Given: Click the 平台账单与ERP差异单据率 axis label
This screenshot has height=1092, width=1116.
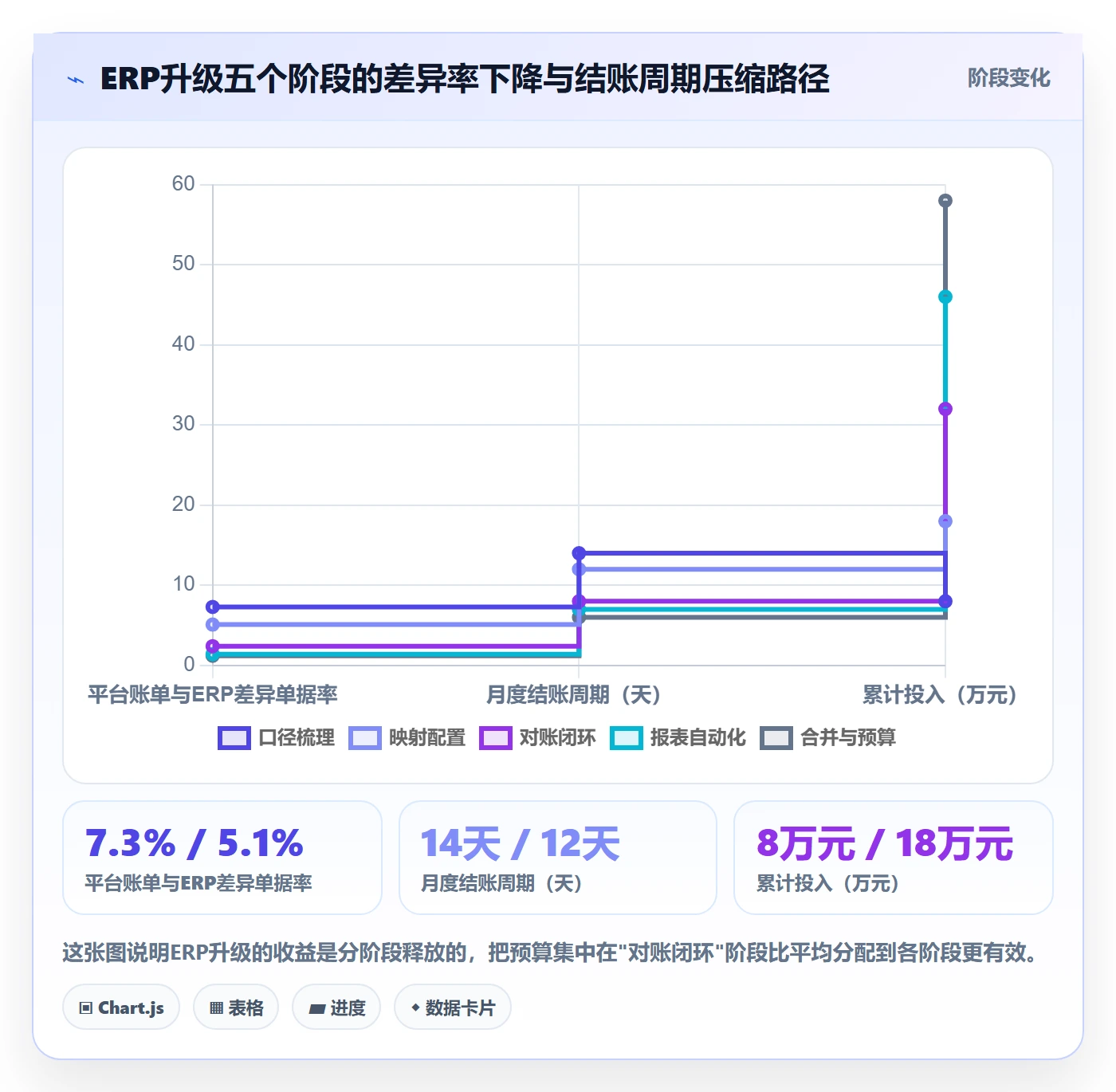Looking at the screenshot, I should [x=213, y=695].
